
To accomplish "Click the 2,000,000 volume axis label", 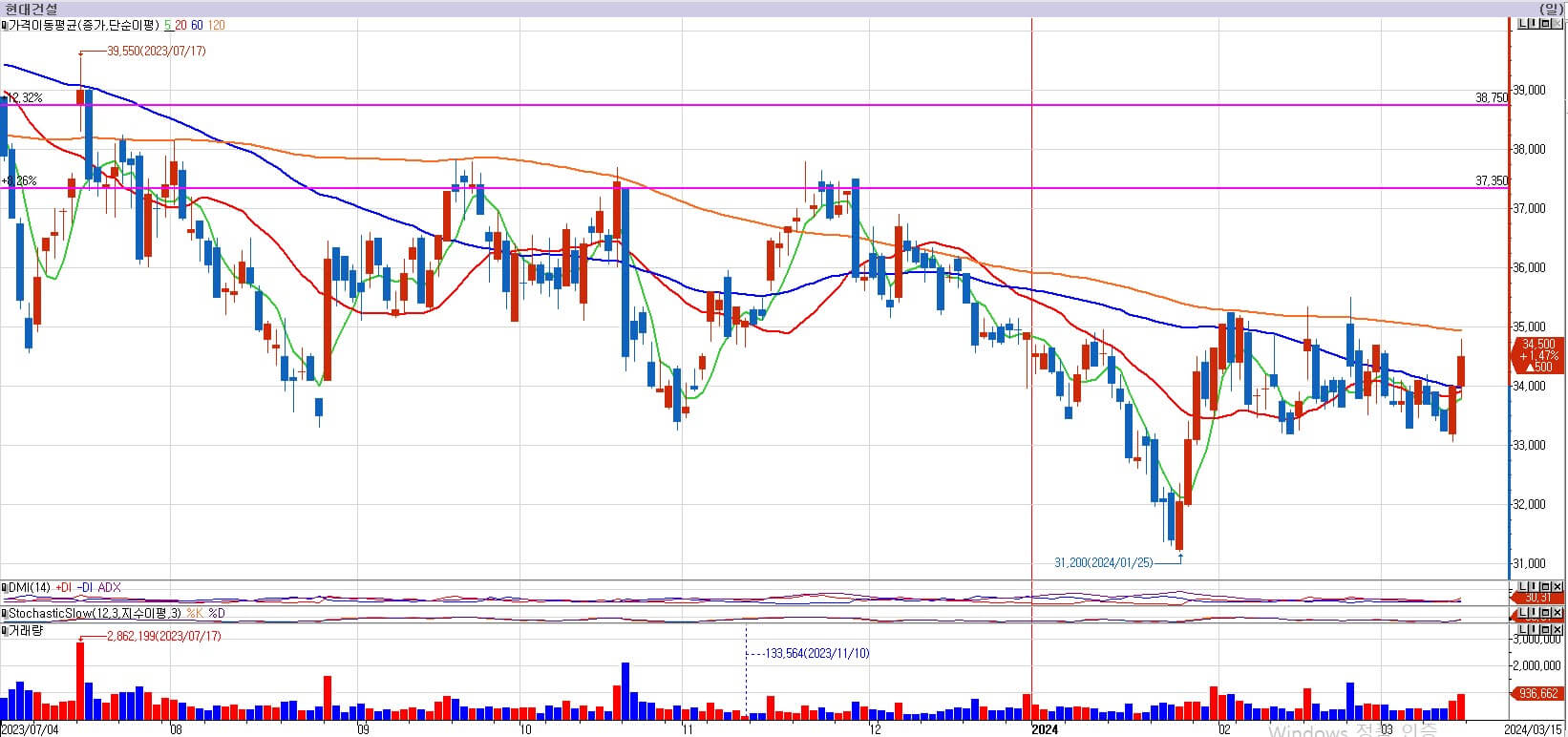I will [x=1537, y=665].
